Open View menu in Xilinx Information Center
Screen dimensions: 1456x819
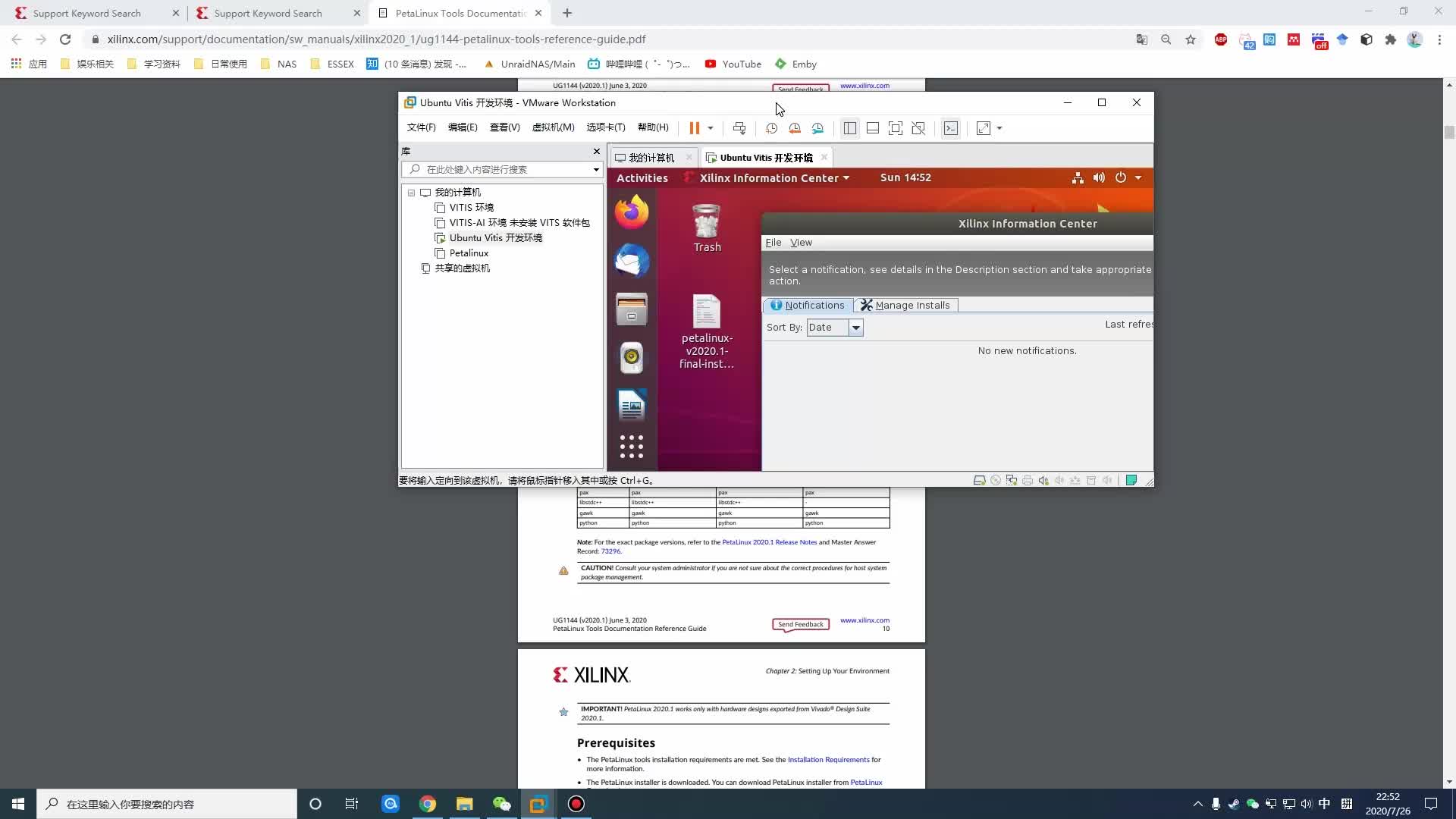801,243
